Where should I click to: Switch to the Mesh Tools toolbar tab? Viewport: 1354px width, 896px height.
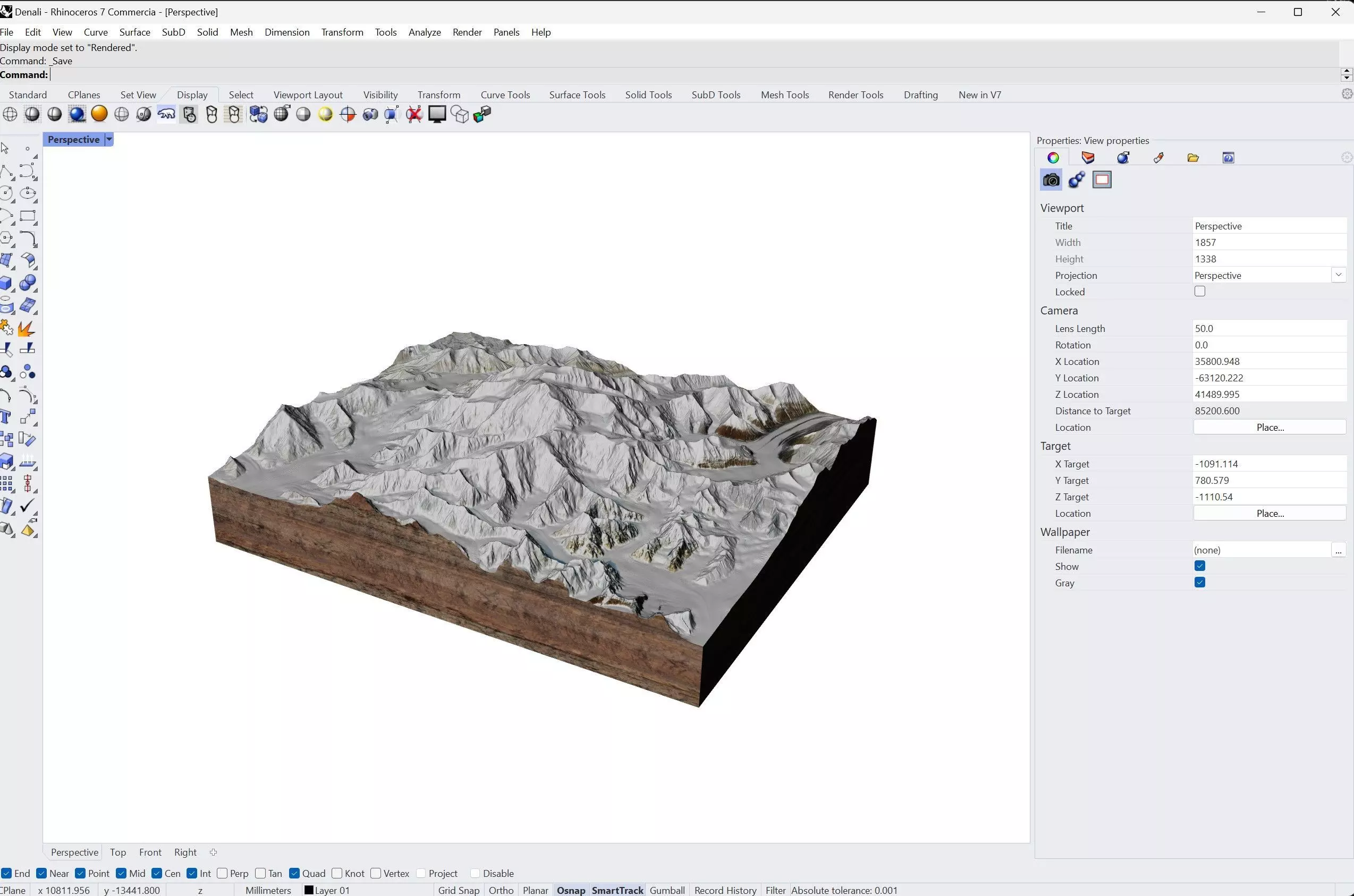point(785,95)
